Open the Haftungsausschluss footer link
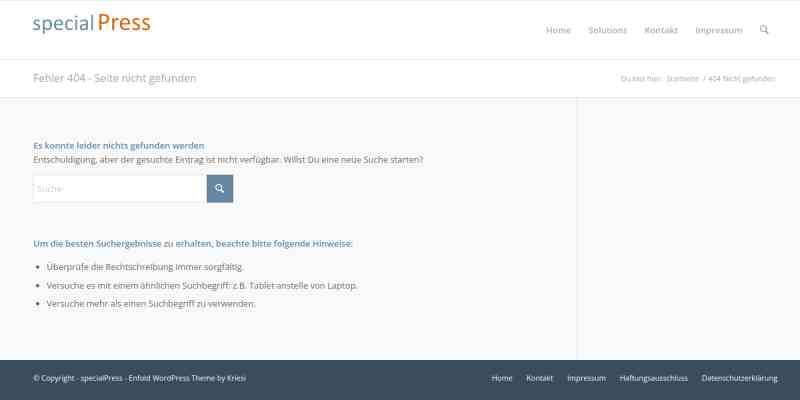 point(653,378)
